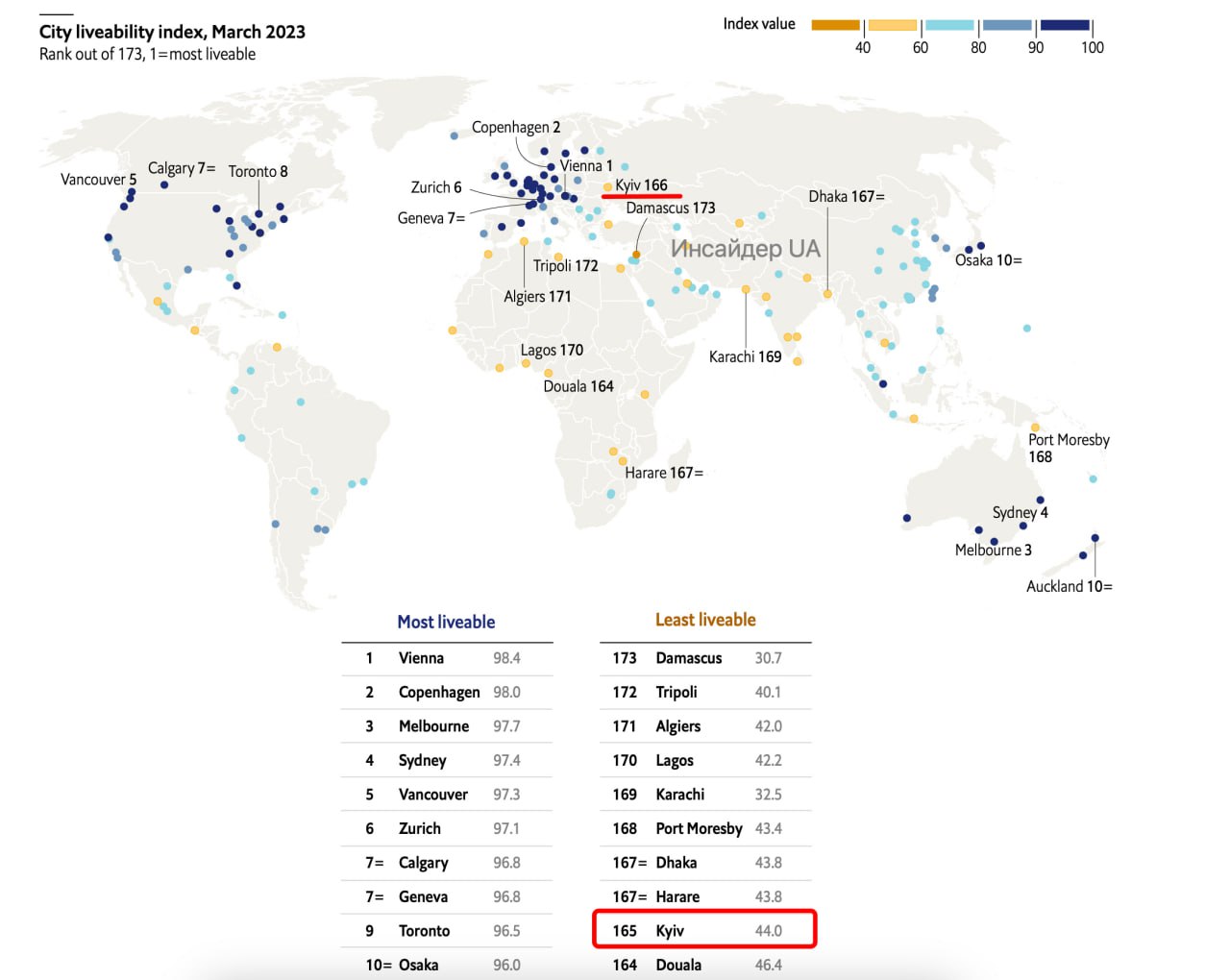The image size is (1230, 980).
Task: Click the underlined Kyiv 166 map label
Action: click(641, 185)
